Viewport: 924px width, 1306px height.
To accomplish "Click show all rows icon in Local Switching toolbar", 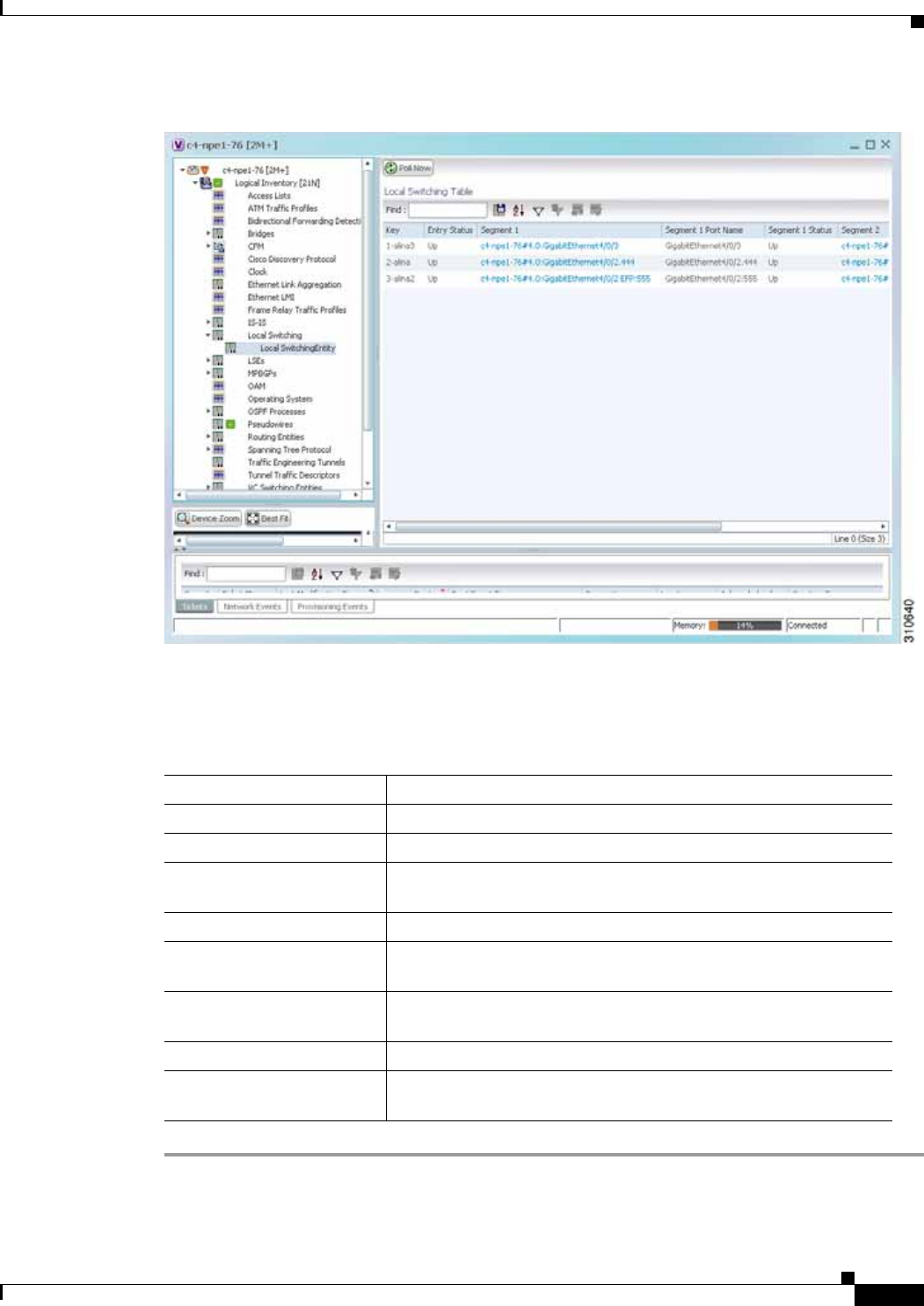I will tap(577, 210).
